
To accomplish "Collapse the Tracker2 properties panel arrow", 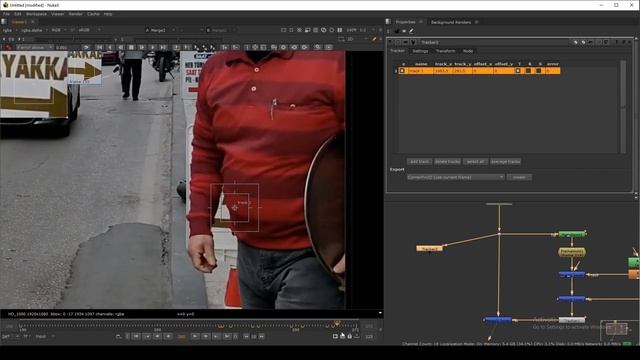I will pos(391,42).
